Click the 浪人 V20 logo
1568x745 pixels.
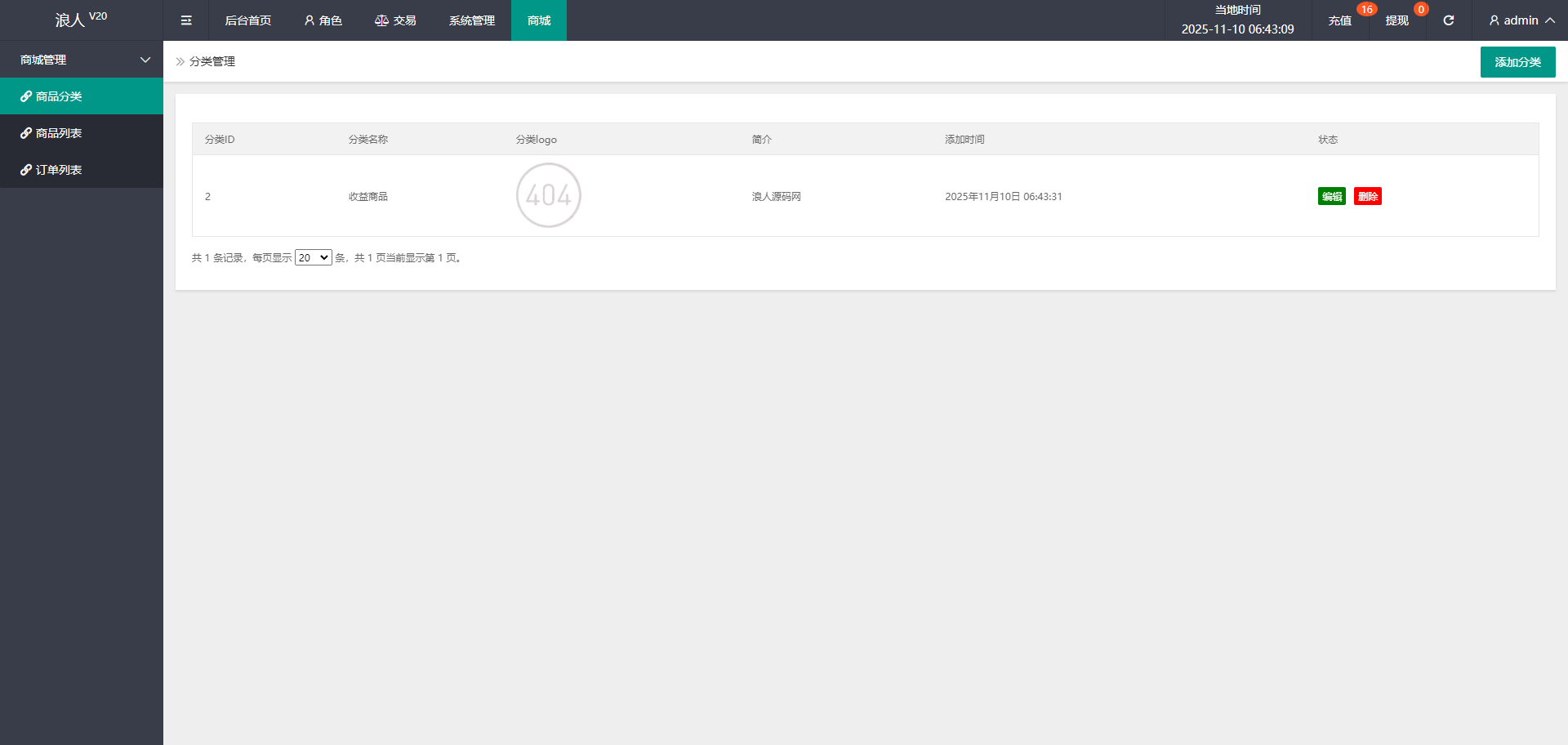(81, 20)
